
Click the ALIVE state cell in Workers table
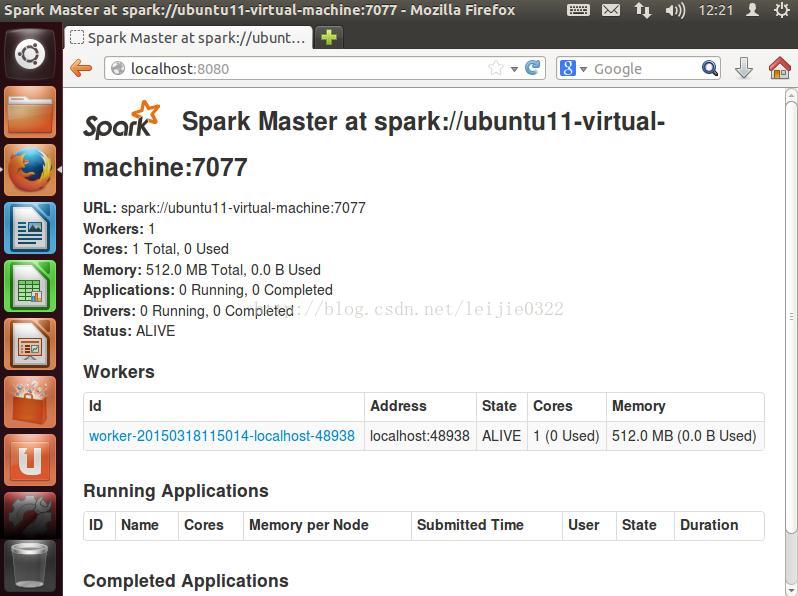pos(501,436)
